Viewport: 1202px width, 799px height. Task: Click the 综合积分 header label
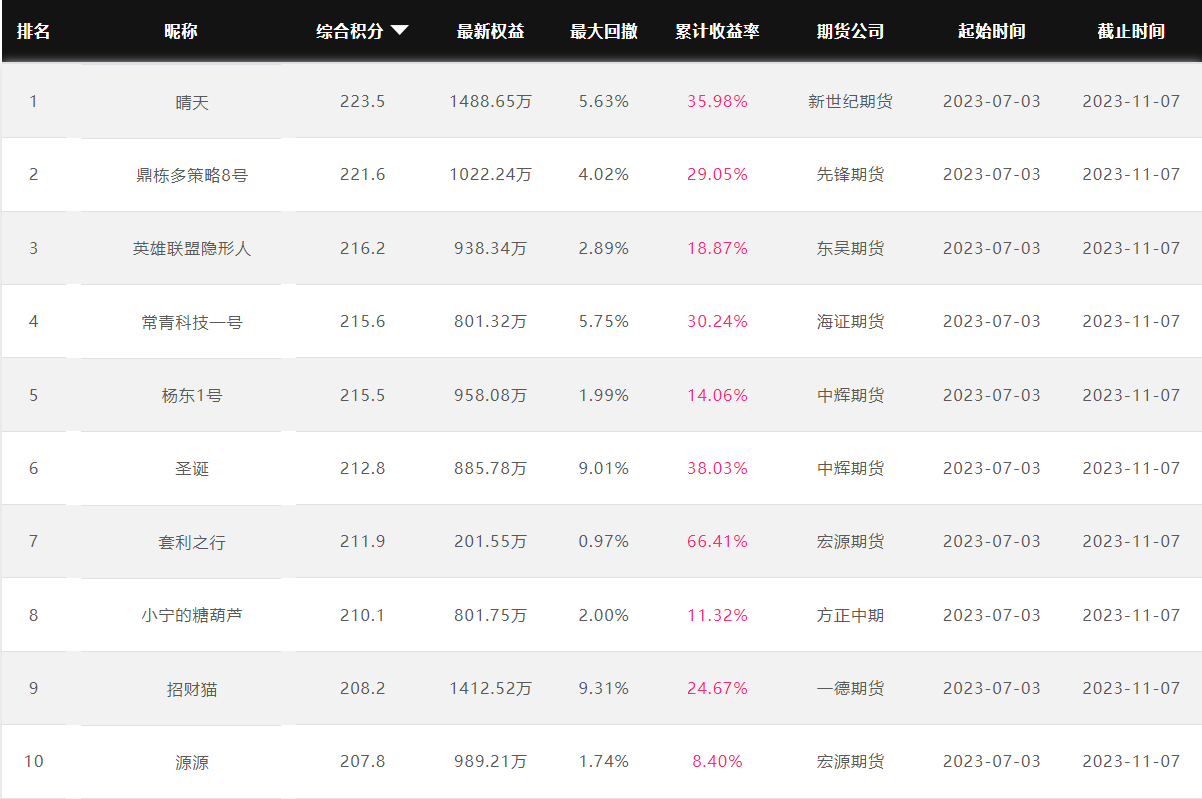tap(350, 31)
